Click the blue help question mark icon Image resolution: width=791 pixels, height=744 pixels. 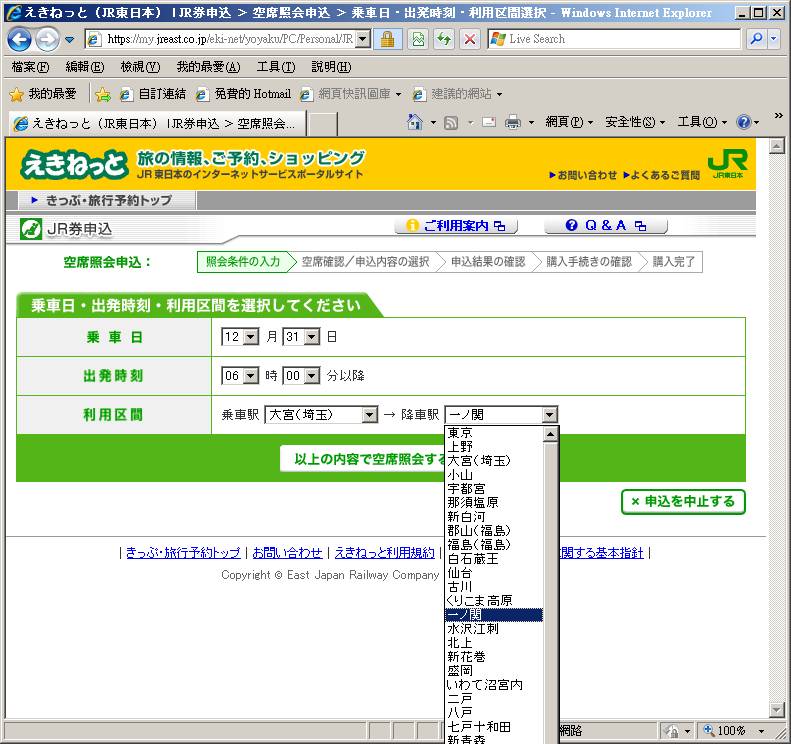coord(744,122)
